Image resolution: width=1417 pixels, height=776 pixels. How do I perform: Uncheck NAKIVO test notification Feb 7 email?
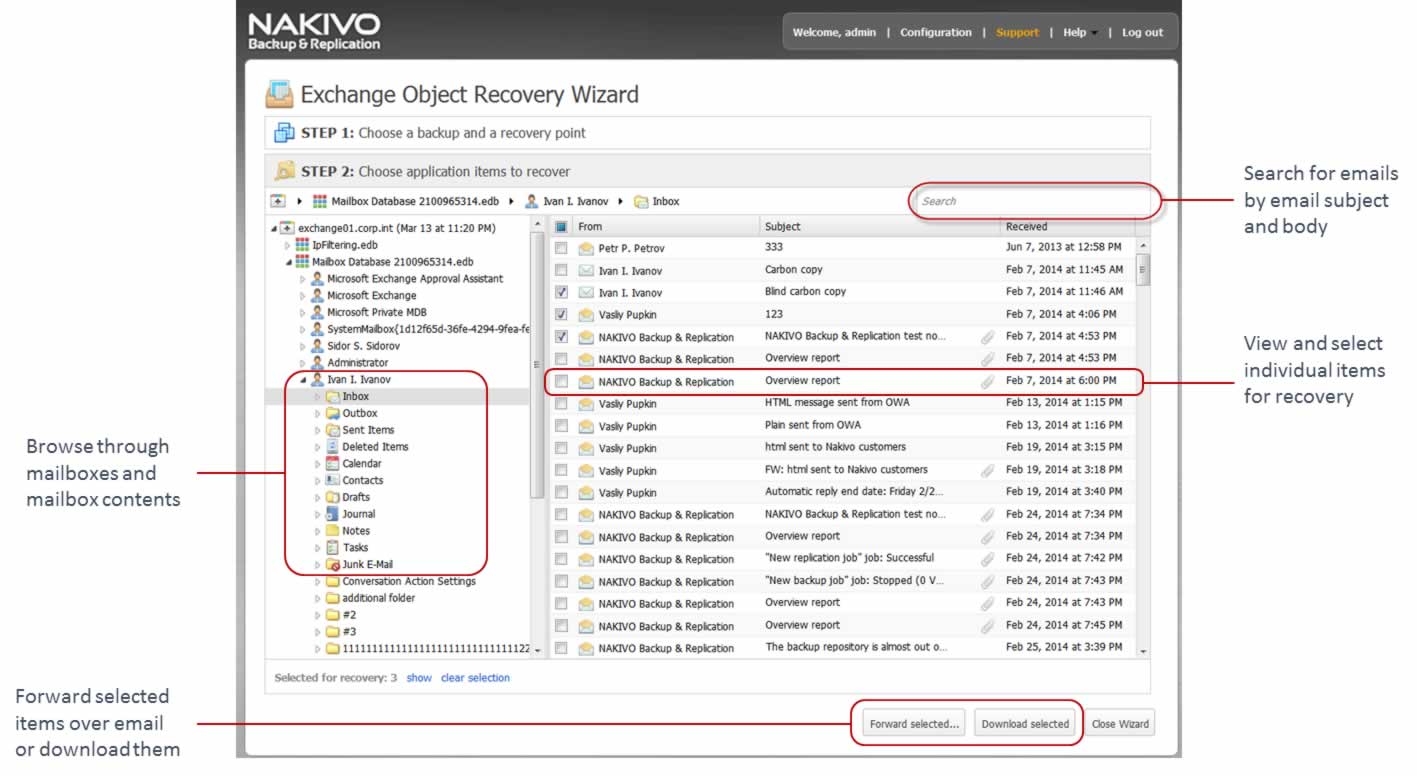click(x=561, y=337)
